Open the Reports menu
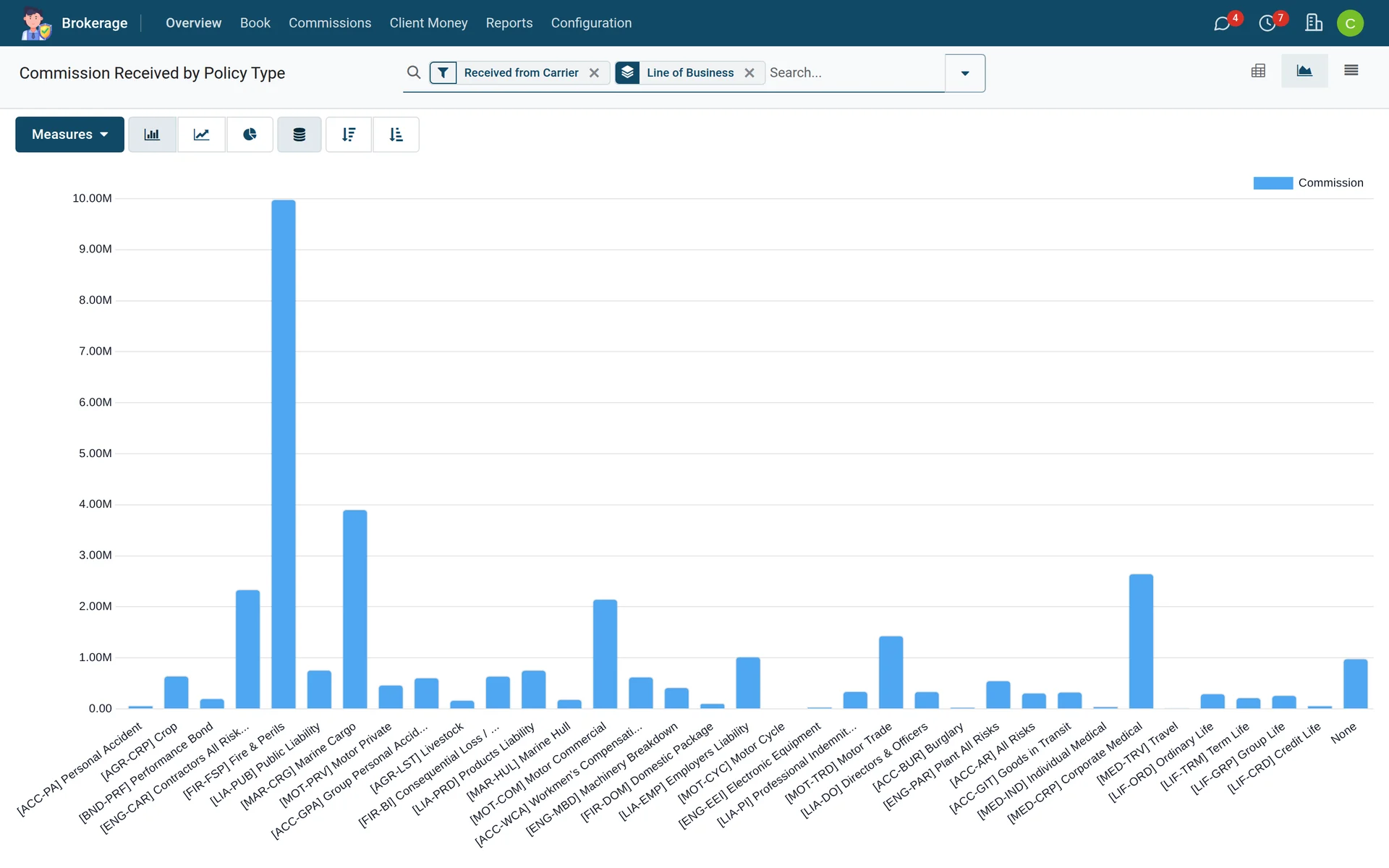The image size is (1389, 868). [x=509, y=23]
